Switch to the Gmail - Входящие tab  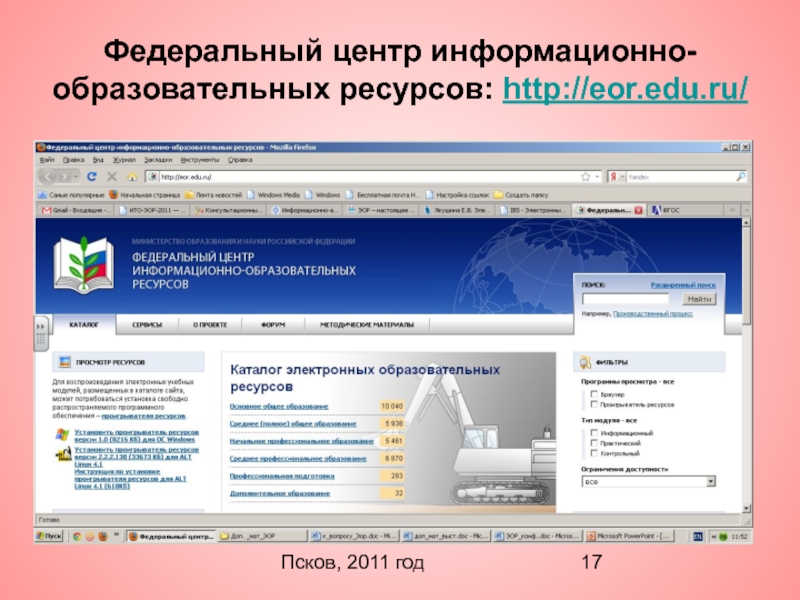(76, 210)
